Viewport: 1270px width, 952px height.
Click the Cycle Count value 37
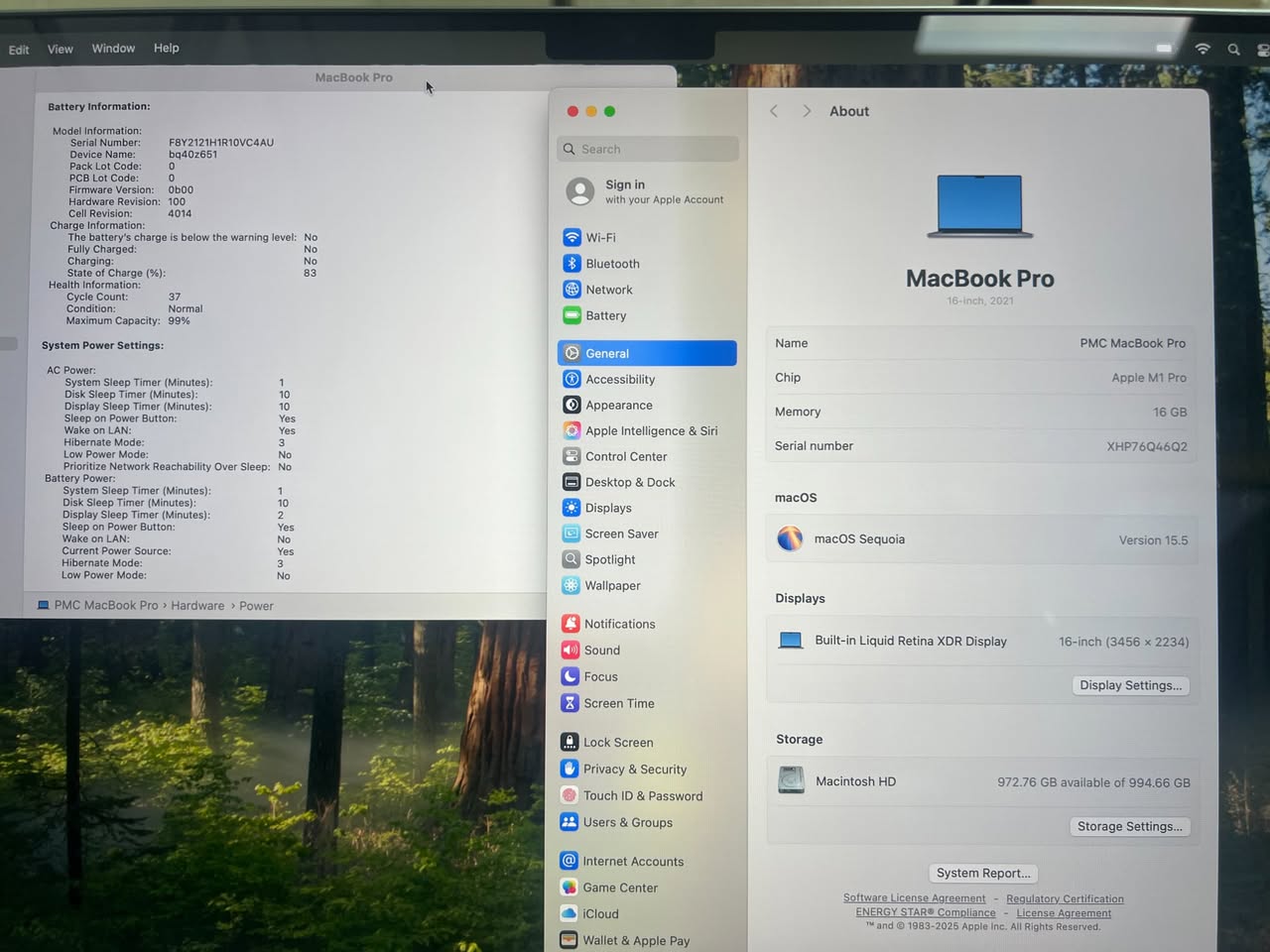coord(175,297)
